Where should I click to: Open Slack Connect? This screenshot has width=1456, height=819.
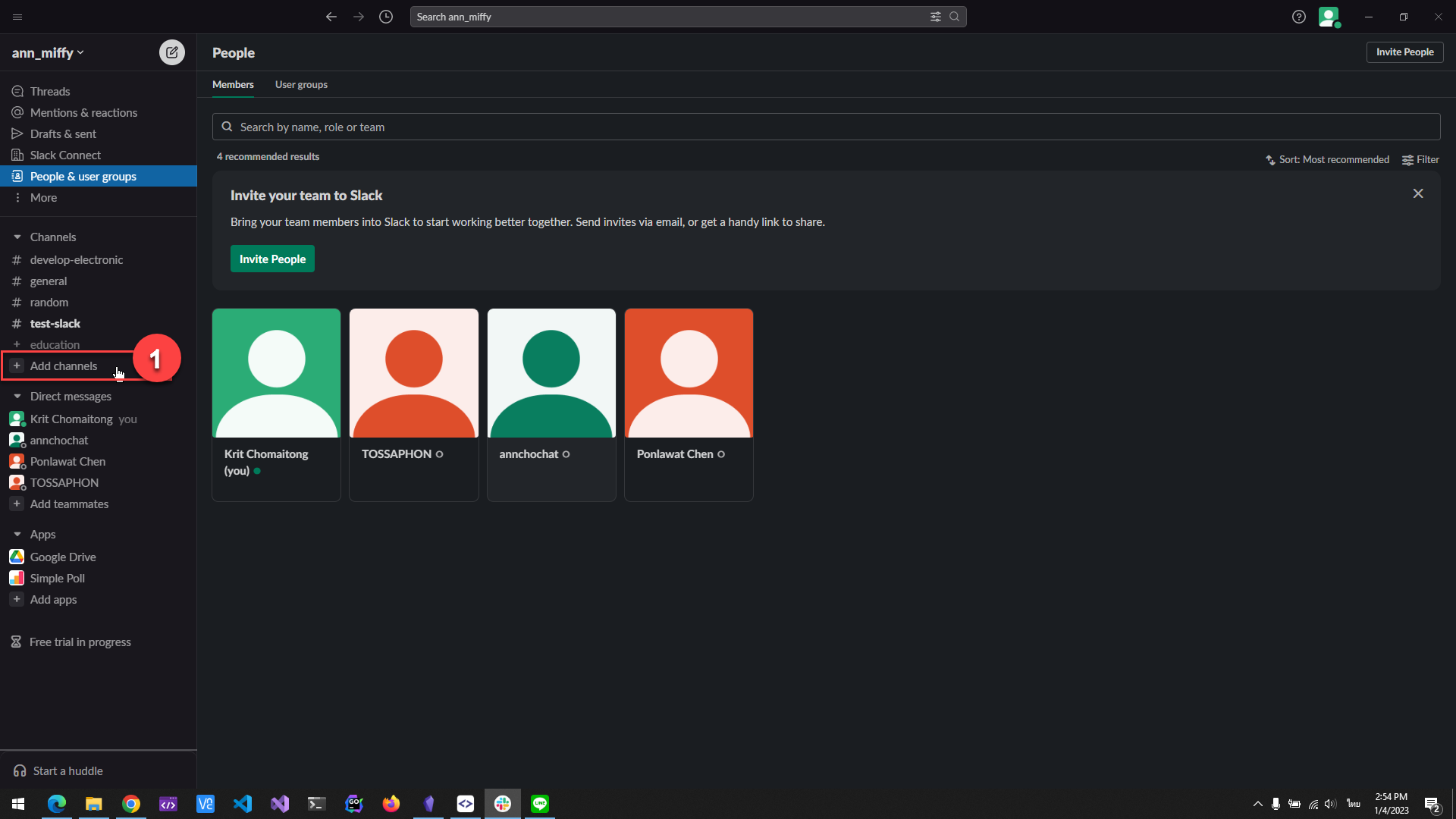(99, 155)
